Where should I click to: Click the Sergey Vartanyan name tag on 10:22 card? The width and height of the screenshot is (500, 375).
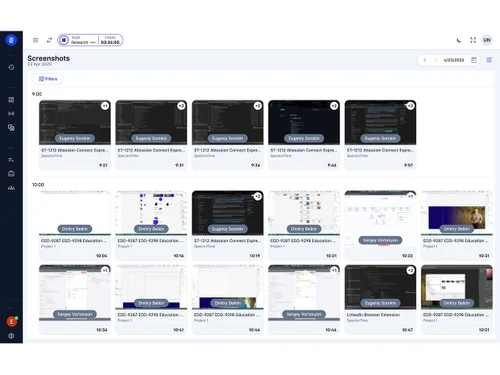click(380, 240)
